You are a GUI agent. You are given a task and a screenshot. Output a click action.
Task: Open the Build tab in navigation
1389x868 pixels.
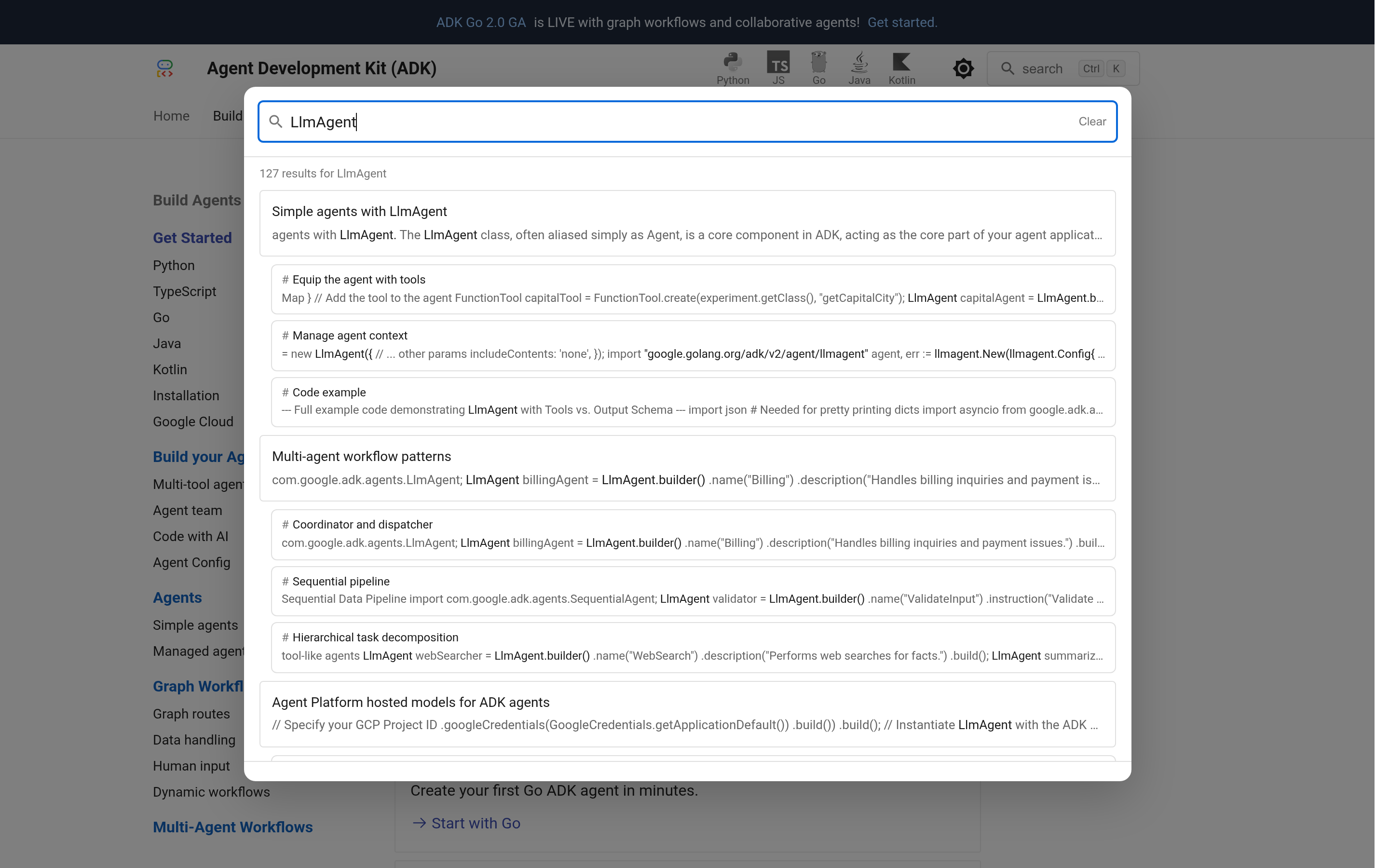228,116
